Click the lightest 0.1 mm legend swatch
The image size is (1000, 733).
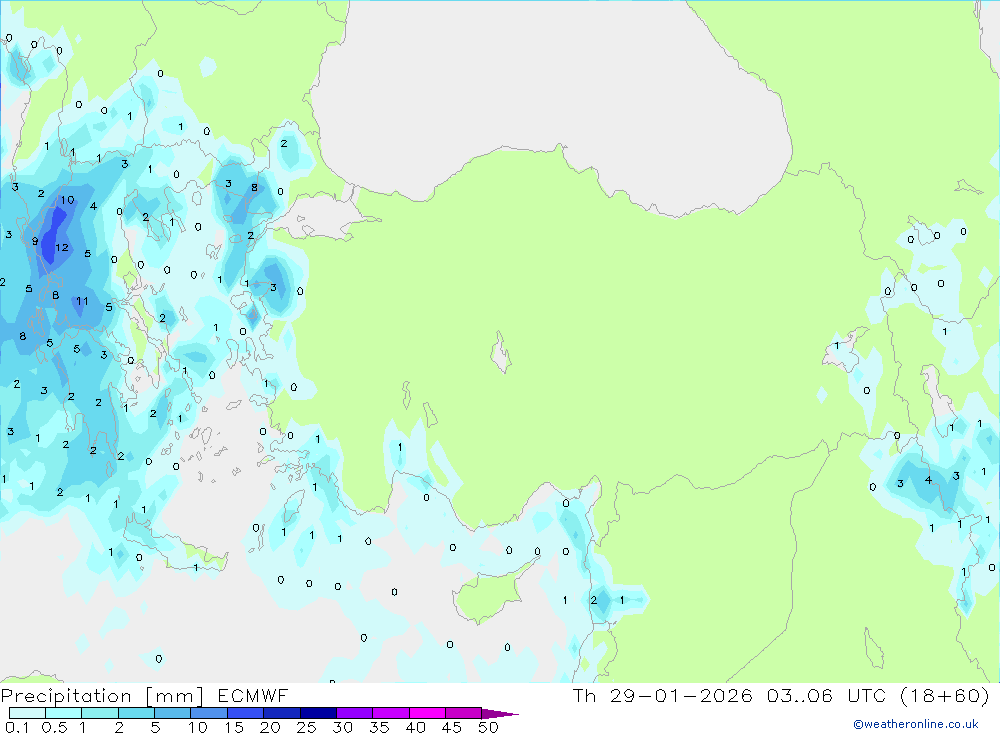27,713
